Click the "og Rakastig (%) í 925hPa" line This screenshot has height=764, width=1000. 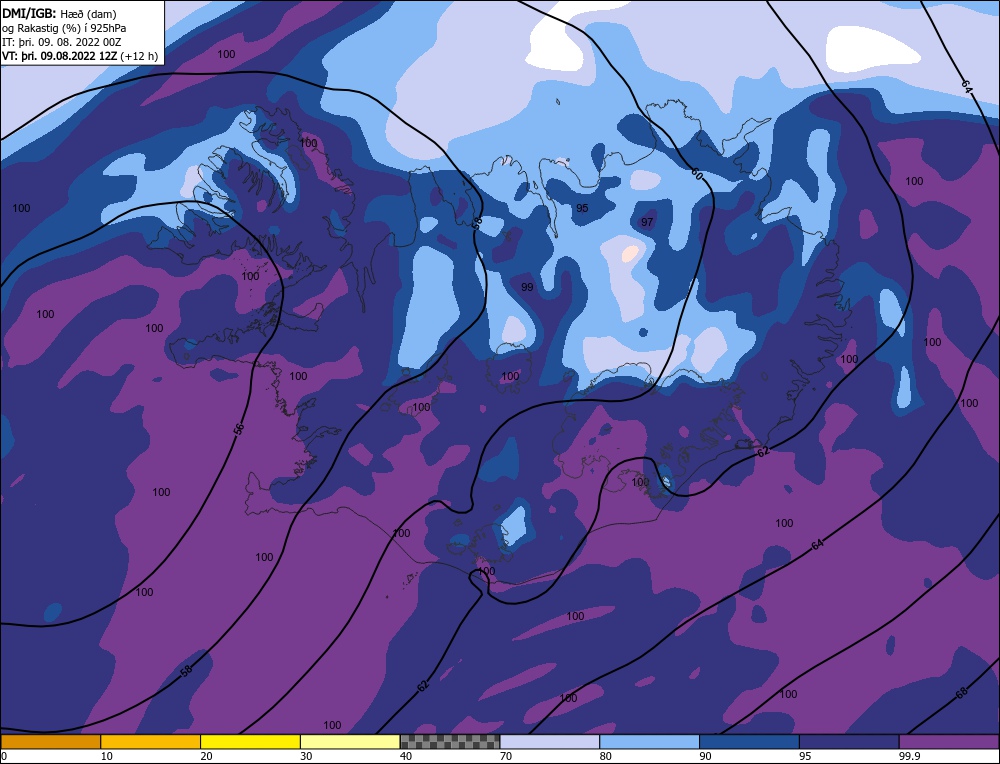[64, 28]
